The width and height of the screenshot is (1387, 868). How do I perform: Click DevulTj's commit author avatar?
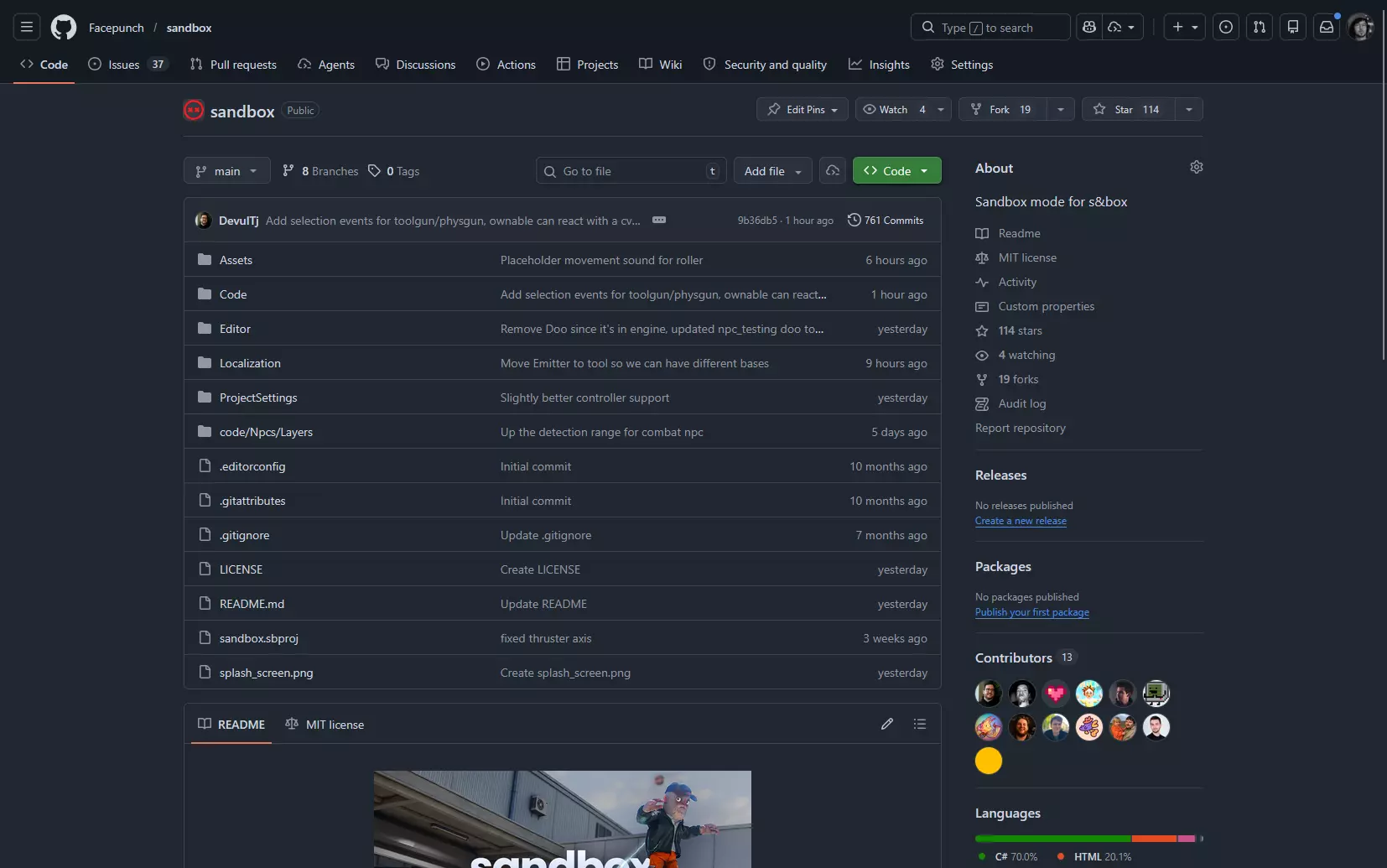[x=203, y=221]
